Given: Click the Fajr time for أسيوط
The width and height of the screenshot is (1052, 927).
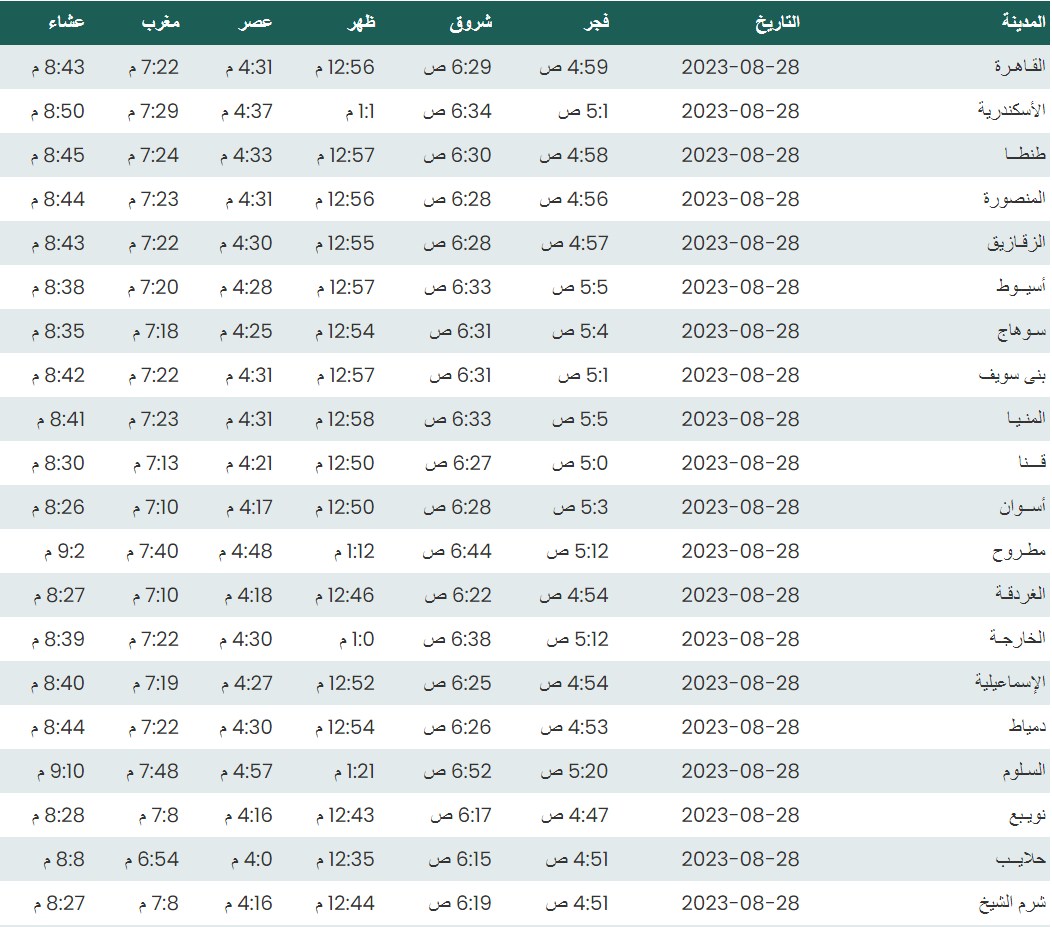Looking at the screenshot, I should coord(582,287).
